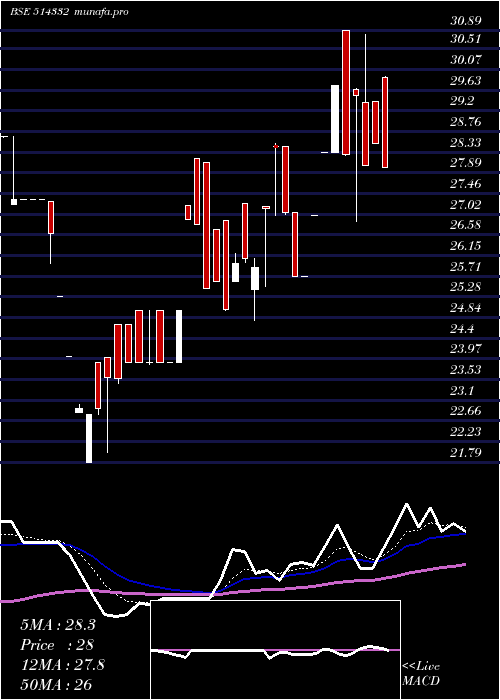Image resolution: width=500 pixels, height=700 pixels.
Task: Select the 12MA : 27.8 readout
Action: [62, 665]
